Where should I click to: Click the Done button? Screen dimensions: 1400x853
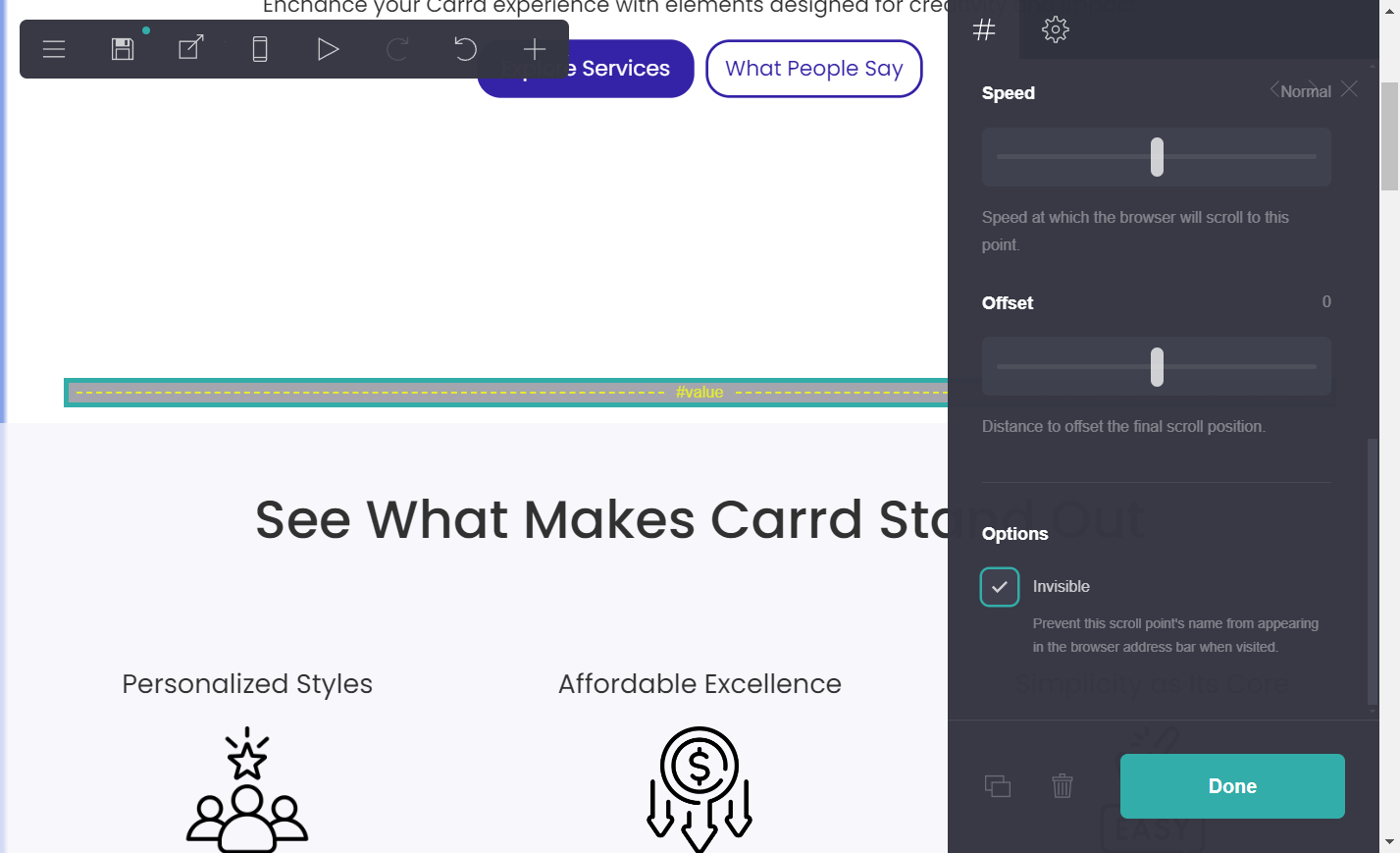click(1232, 786)
